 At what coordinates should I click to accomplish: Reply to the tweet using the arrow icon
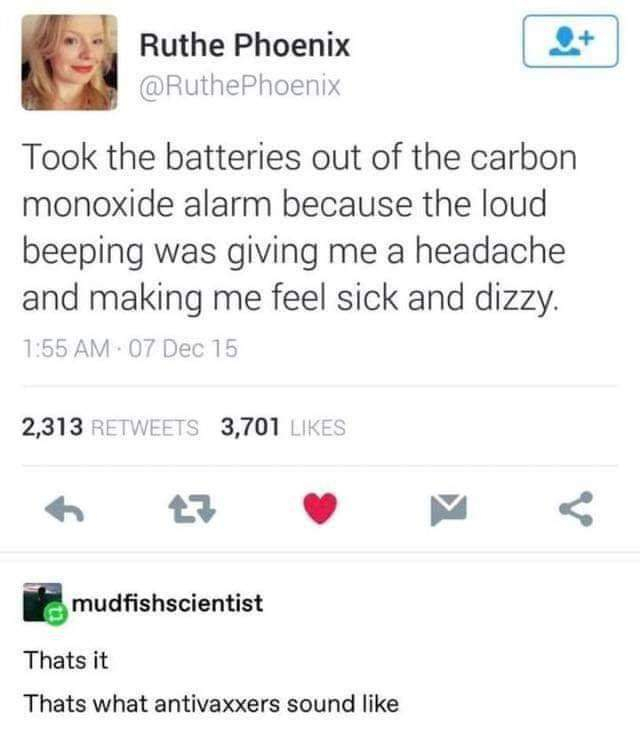click(64, 510)
